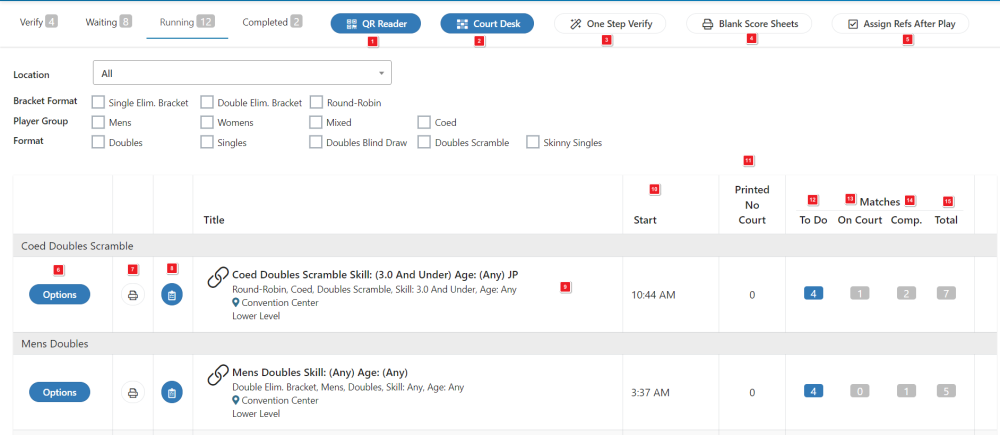The height and width of the screenshot is (435, 1000).
Task: Expand the Location dropdown
Action: pyautogui.click(x=242, y=73)
